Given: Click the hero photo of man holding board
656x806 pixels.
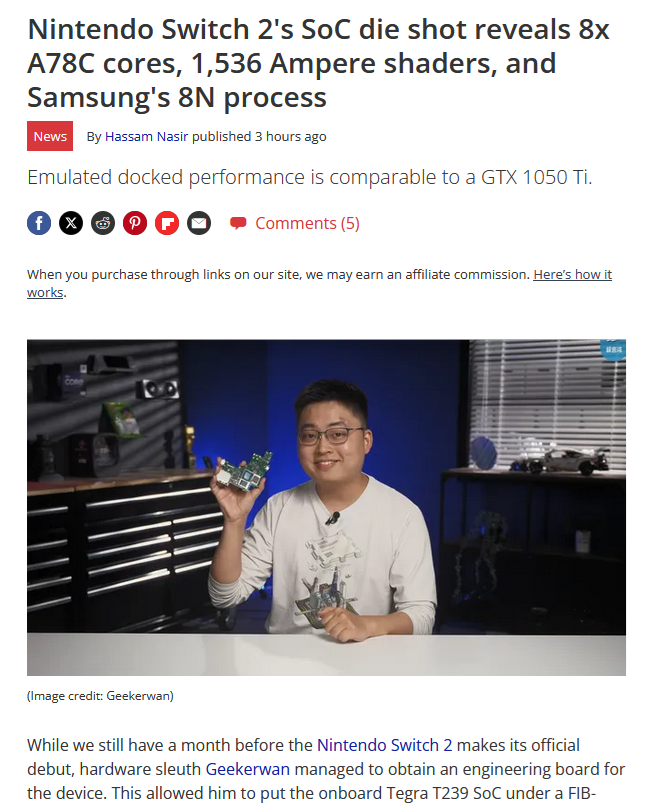Looking at the screenshot, I should coord(326,507).
